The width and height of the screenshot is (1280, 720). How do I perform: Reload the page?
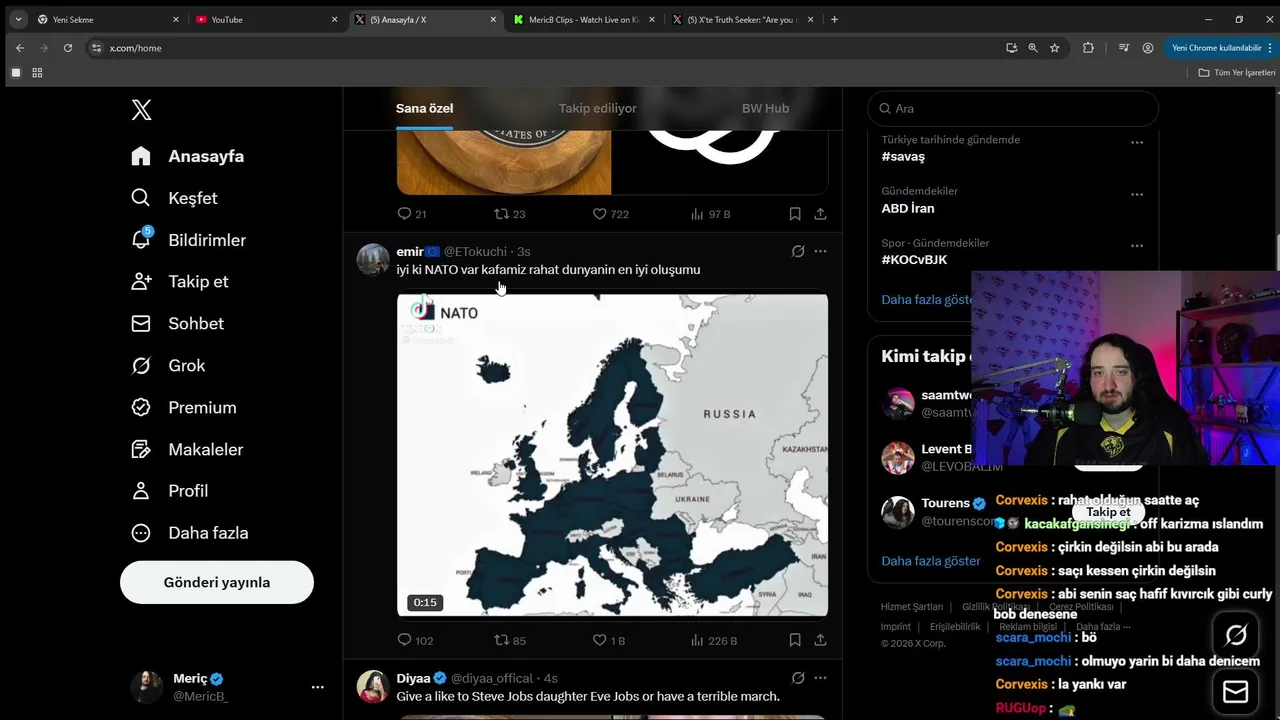click(x=68, y=47)
